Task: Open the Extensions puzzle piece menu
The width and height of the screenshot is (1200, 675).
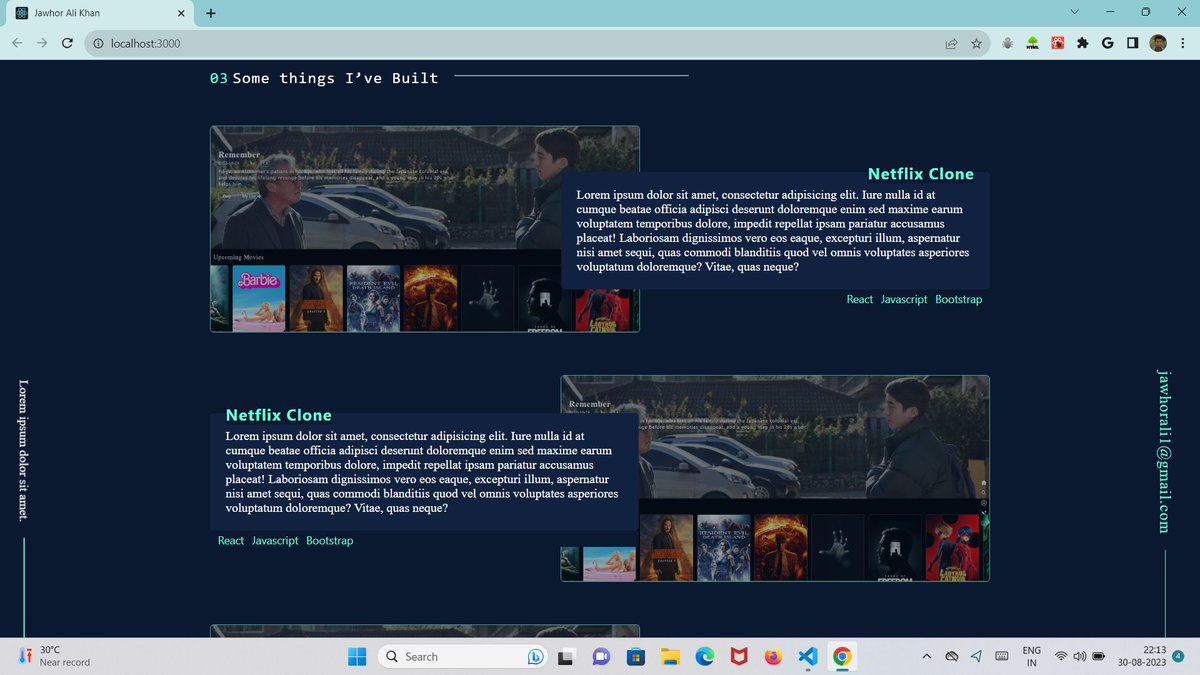Action: click(x=1083, y=44)
